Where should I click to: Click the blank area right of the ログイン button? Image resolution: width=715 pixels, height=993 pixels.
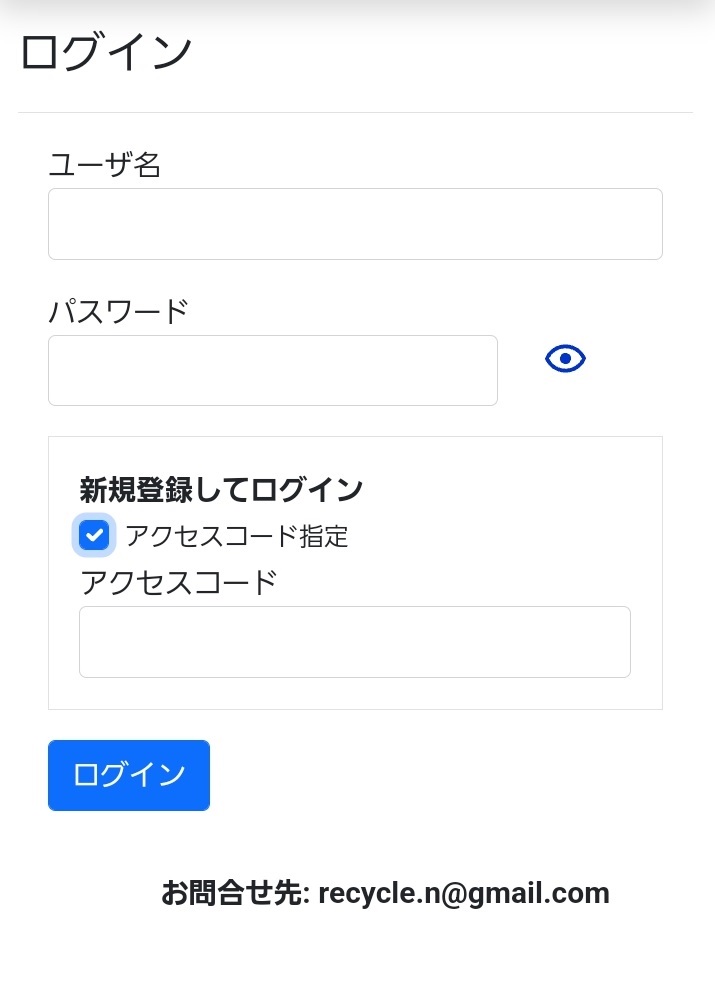(x=450, y=775)
